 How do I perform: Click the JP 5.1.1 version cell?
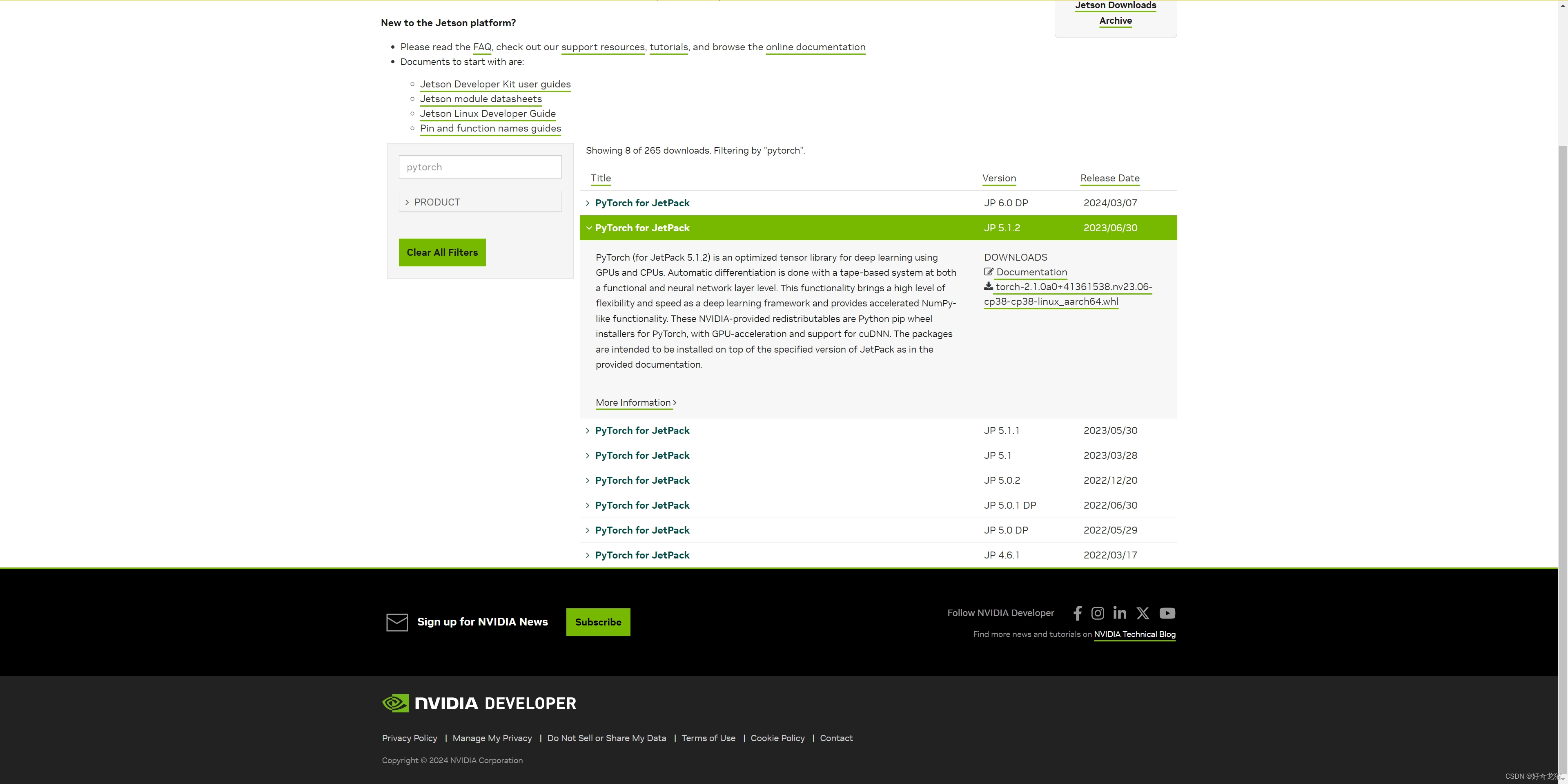click(1001, 431)
